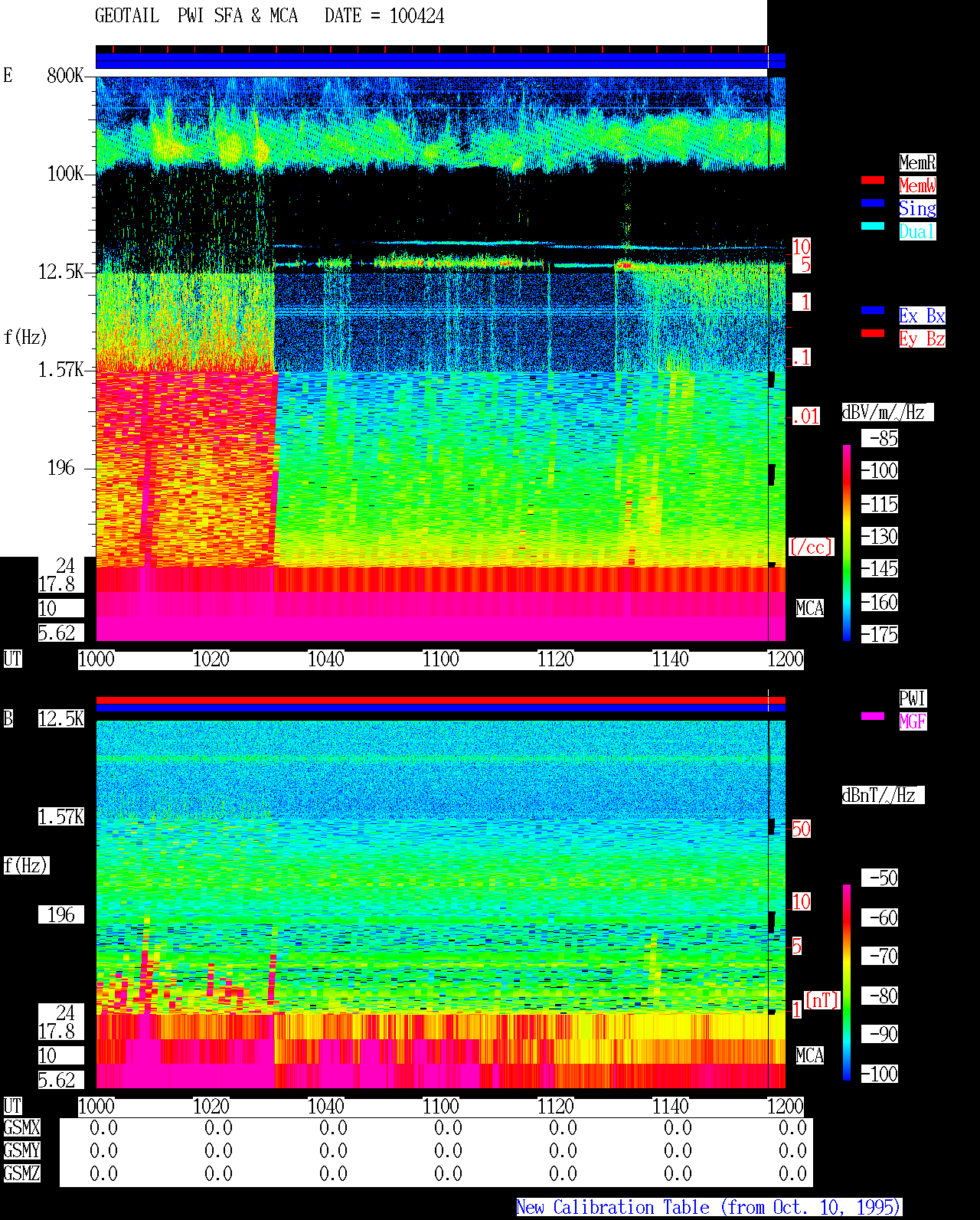Click the [/cc] density scale label
This screenshot has height=1220, width=980.
point(811,548)
